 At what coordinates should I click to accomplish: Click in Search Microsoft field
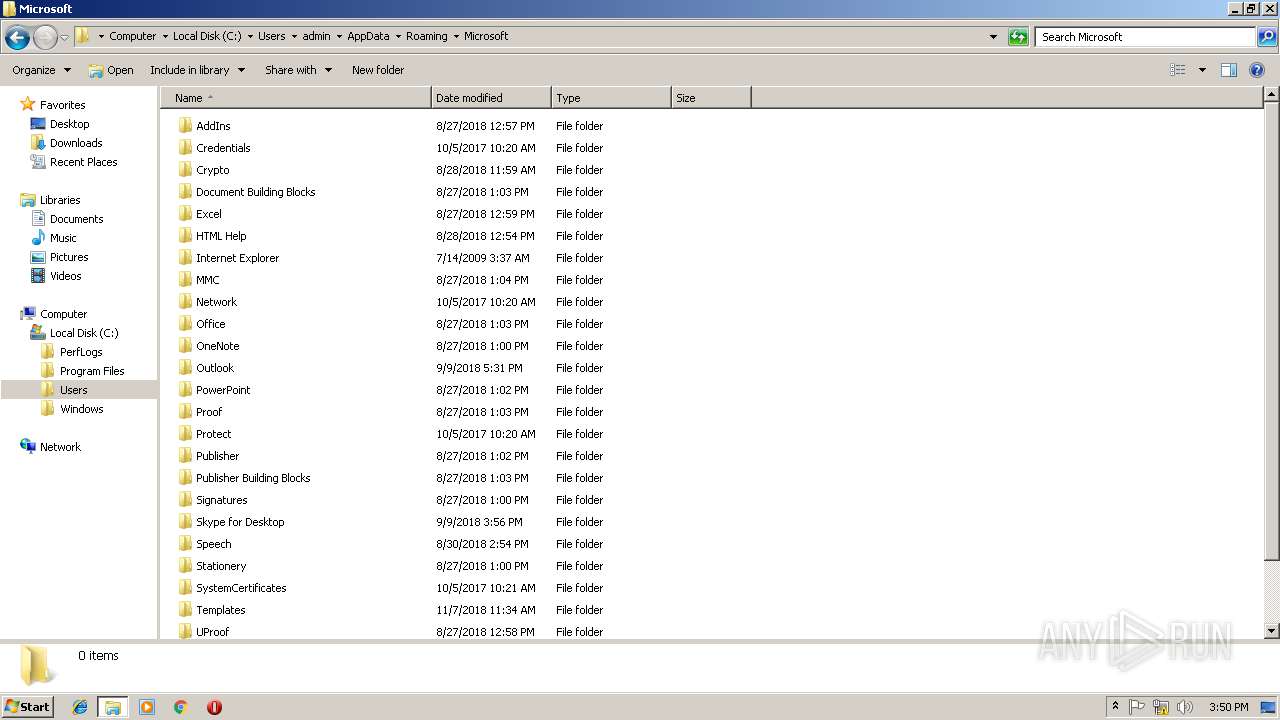pos(1145,37)
